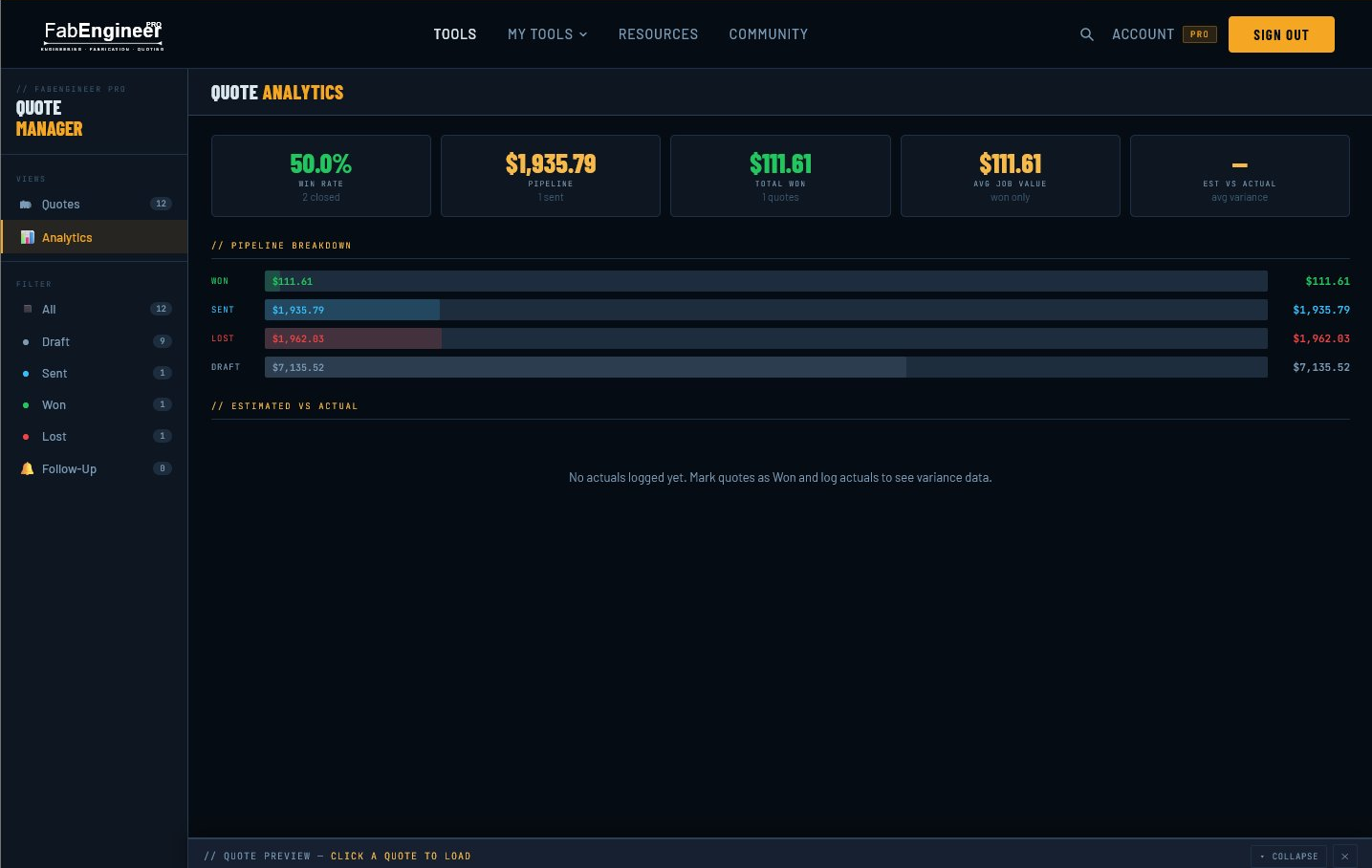Click the FabEngineer Pro logo
The width and height of the screenshot is (1372, 868).
(101, 34)
